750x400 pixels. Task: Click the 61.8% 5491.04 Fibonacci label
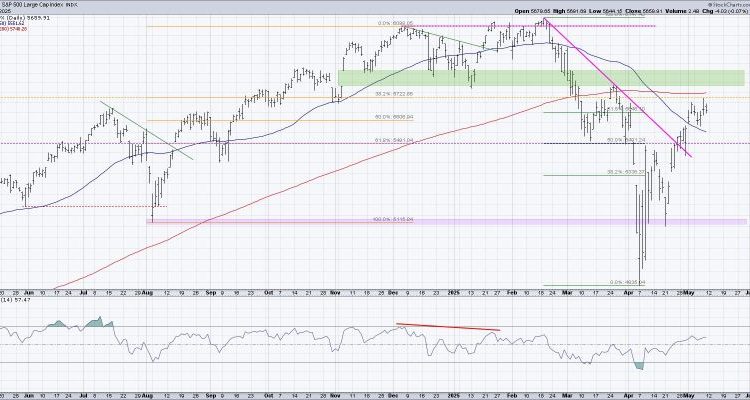tap(395, 140)
